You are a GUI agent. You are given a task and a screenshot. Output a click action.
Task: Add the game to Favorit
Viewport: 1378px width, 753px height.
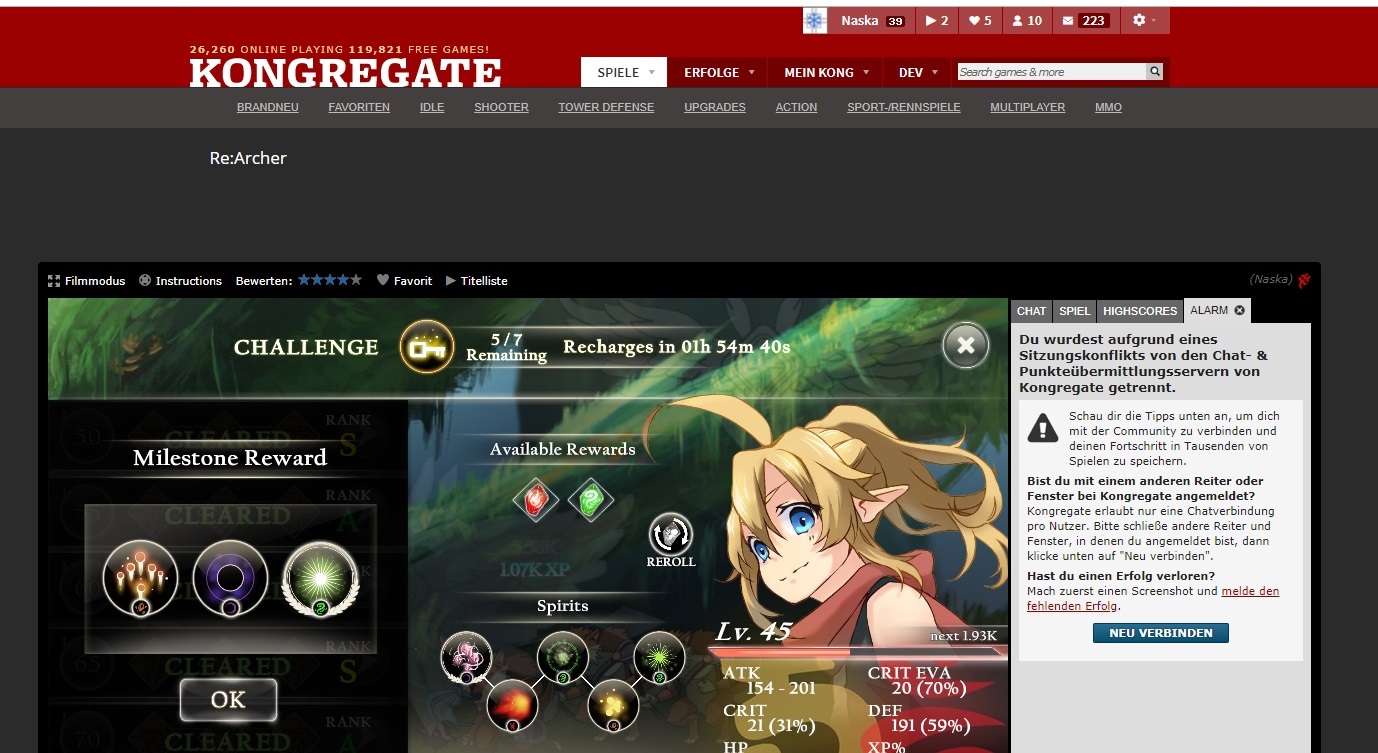404,281
